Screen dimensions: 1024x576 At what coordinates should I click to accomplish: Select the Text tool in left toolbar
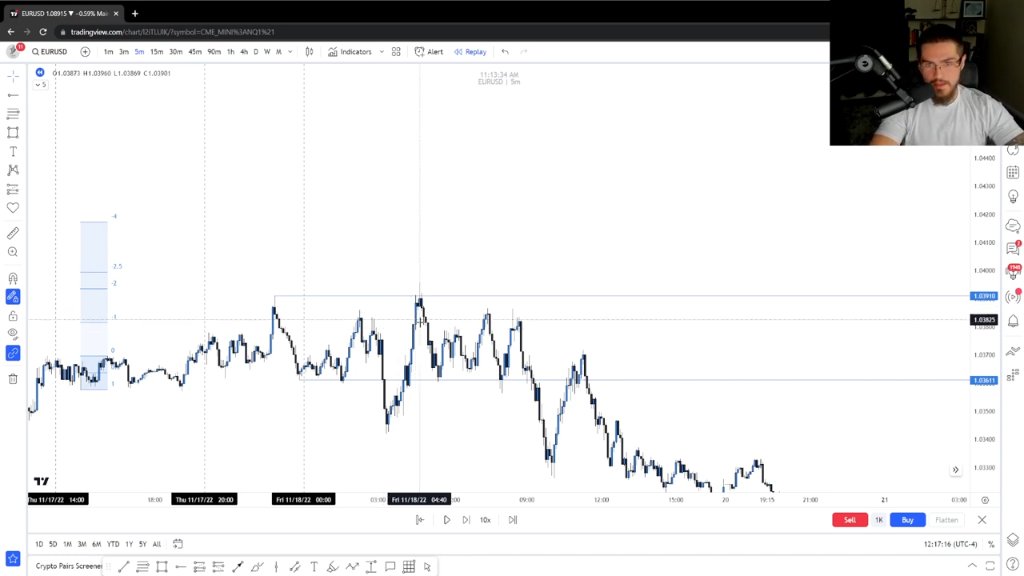pyautogui.click(x=12, y=152)
